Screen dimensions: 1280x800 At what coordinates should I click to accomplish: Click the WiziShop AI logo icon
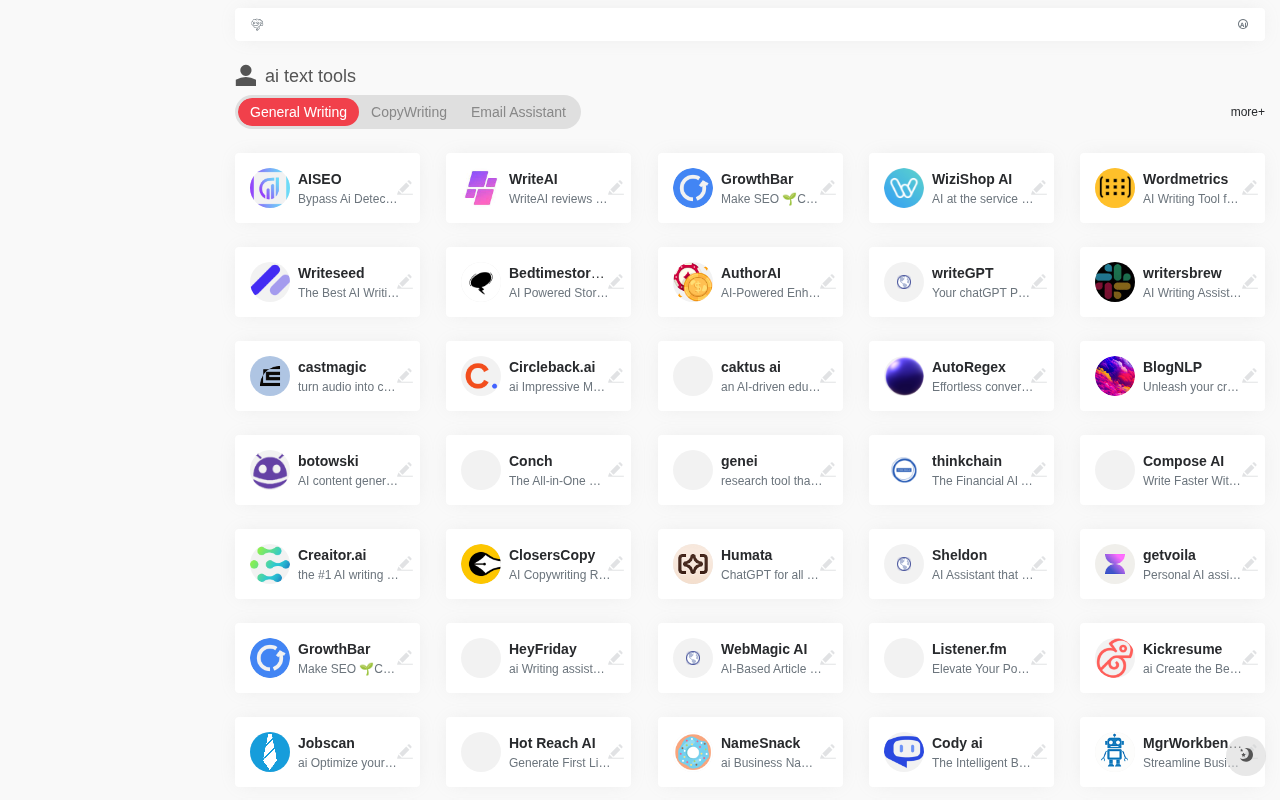(904, 188)
